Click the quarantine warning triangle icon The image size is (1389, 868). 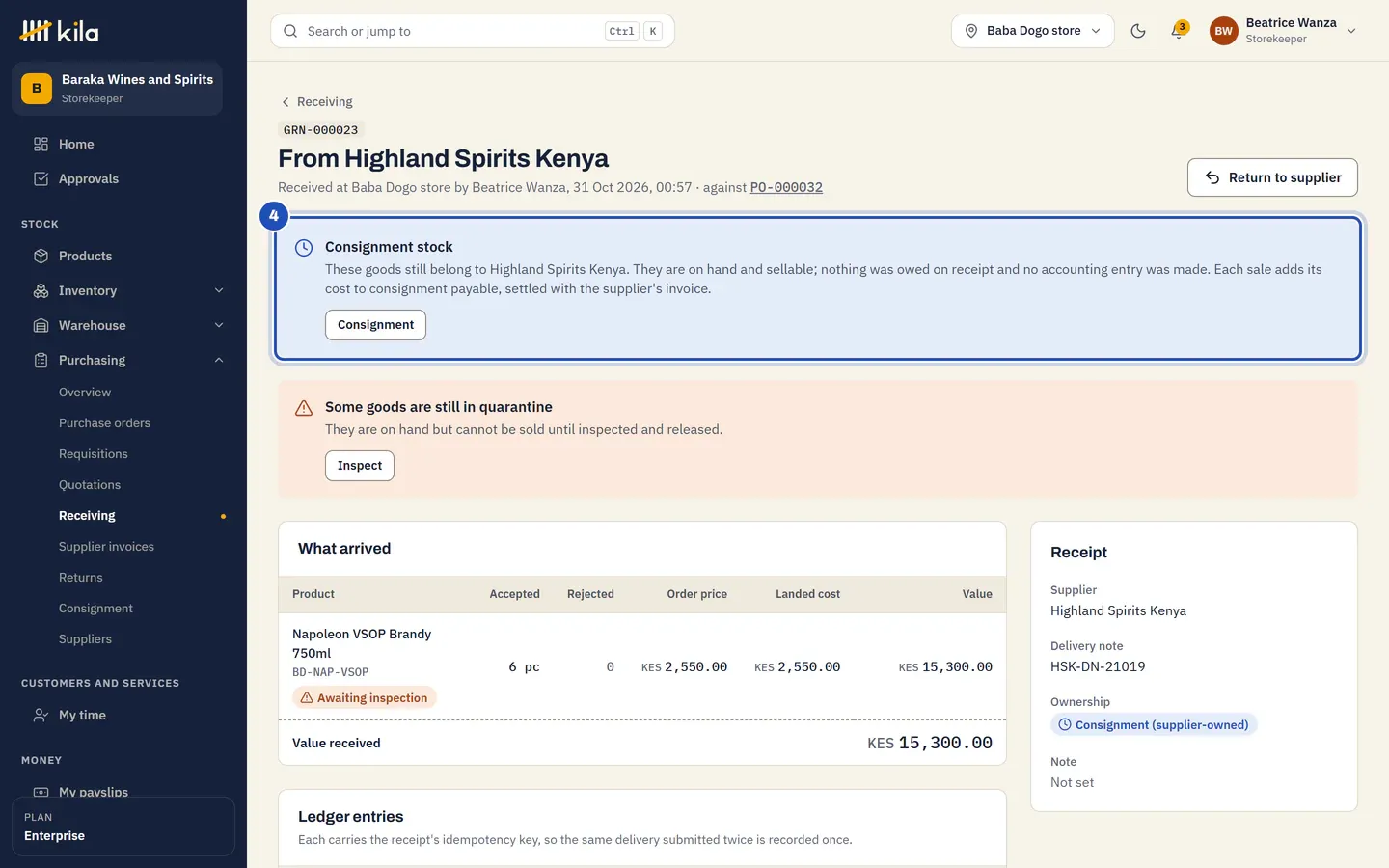(x=304, y=408)
